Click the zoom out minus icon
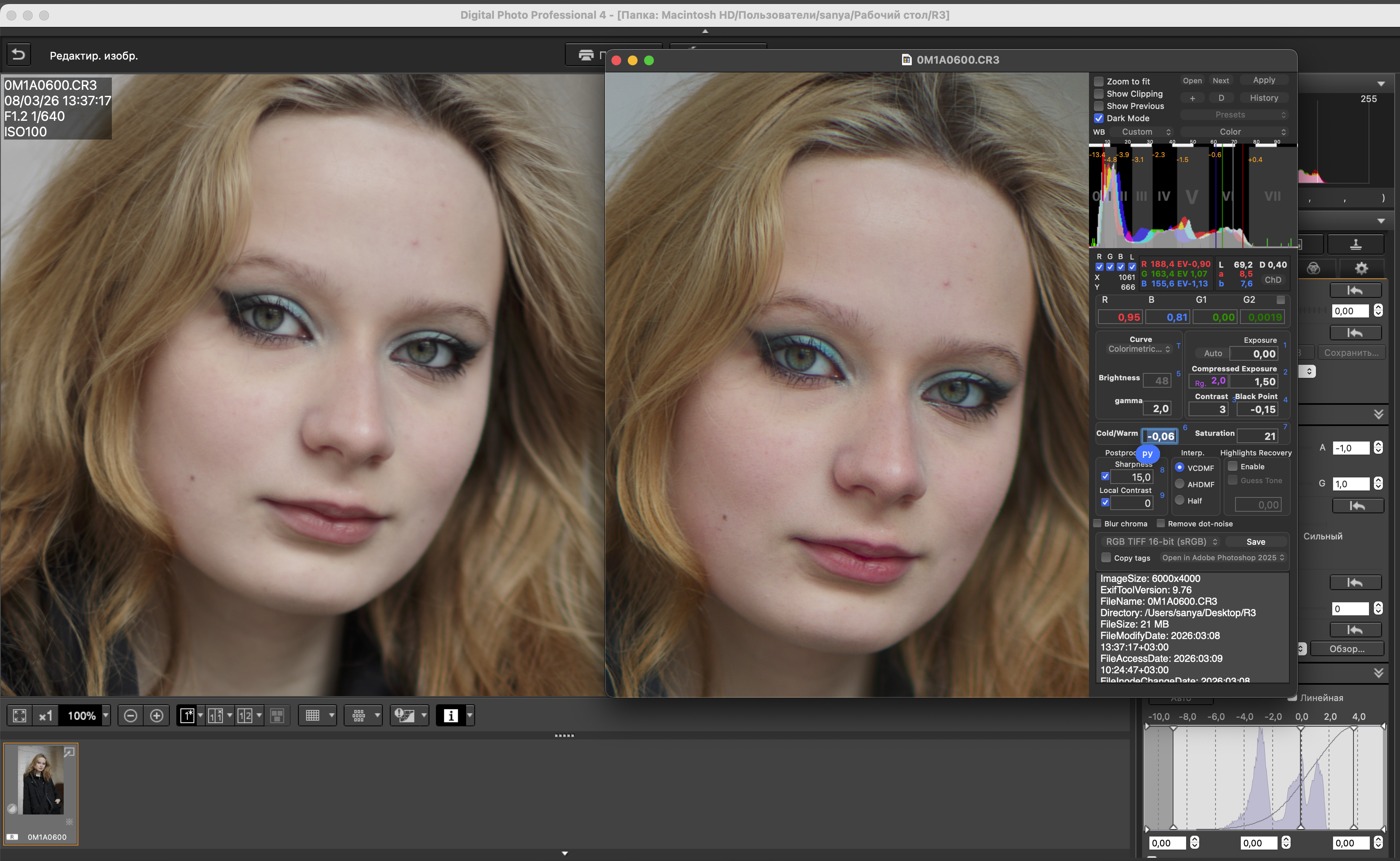This screenshot has height=861, width=1400. click(131, 716)
